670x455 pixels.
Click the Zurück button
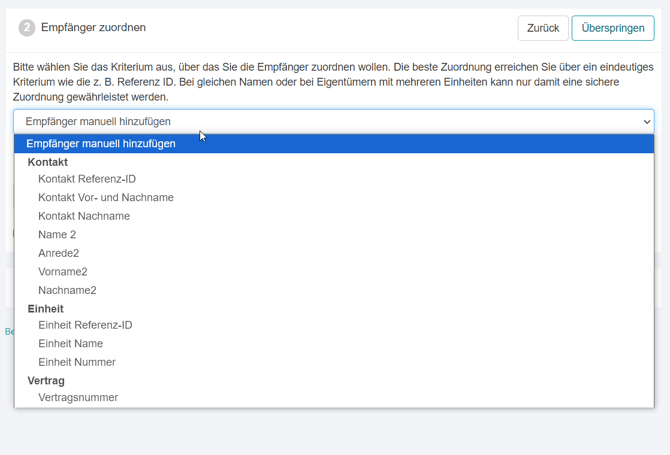(x=543, y=28)
